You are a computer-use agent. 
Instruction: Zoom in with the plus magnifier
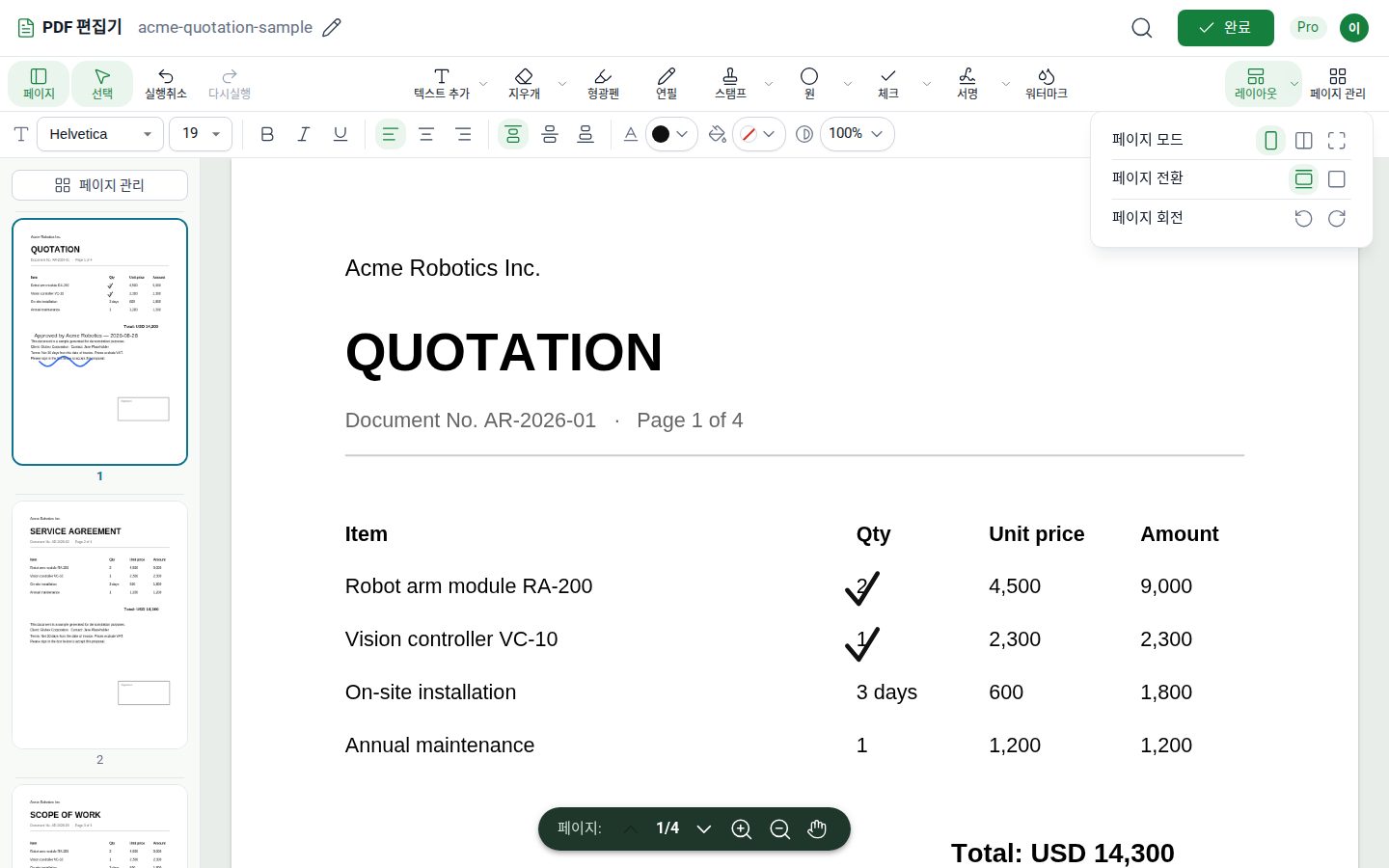click(742, 829)
